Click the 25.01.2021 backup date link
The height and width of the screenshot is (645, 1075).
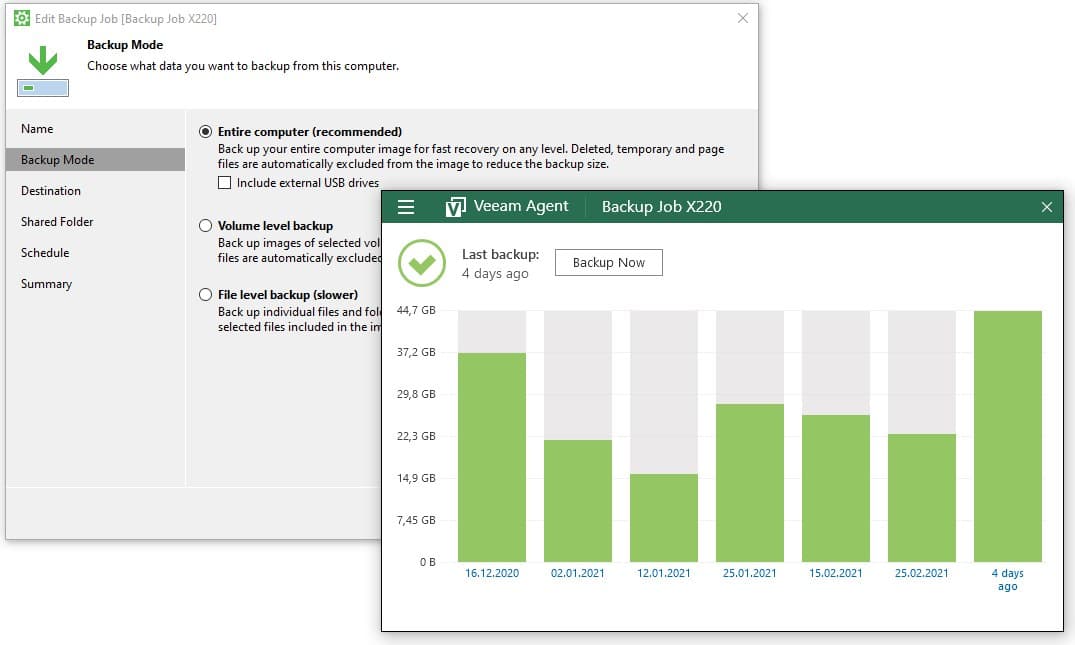[749, 574]
